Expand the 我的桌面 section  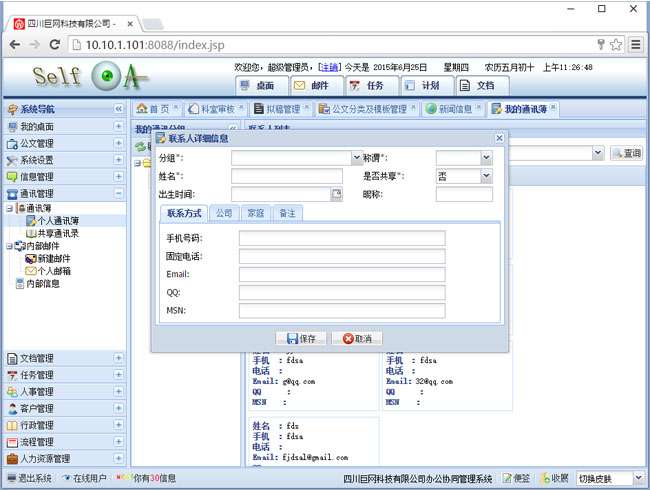click(118, 127)
